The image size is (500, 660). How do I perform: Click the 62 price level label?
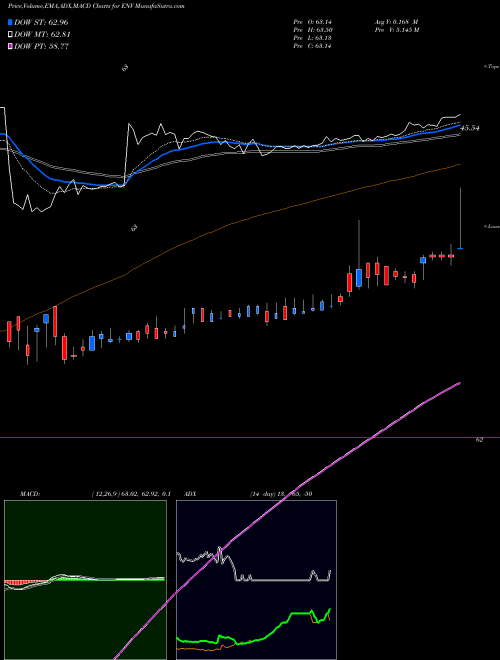click(479, 439)
